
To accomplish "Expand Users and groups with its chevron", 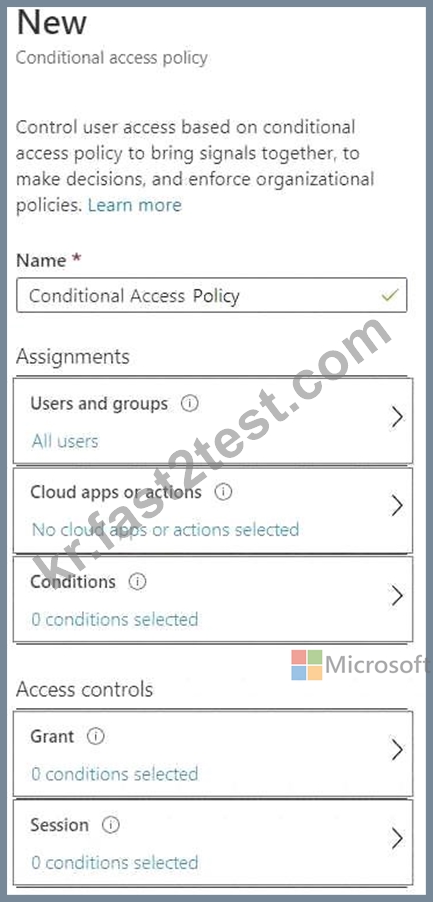I will (396, 418).
